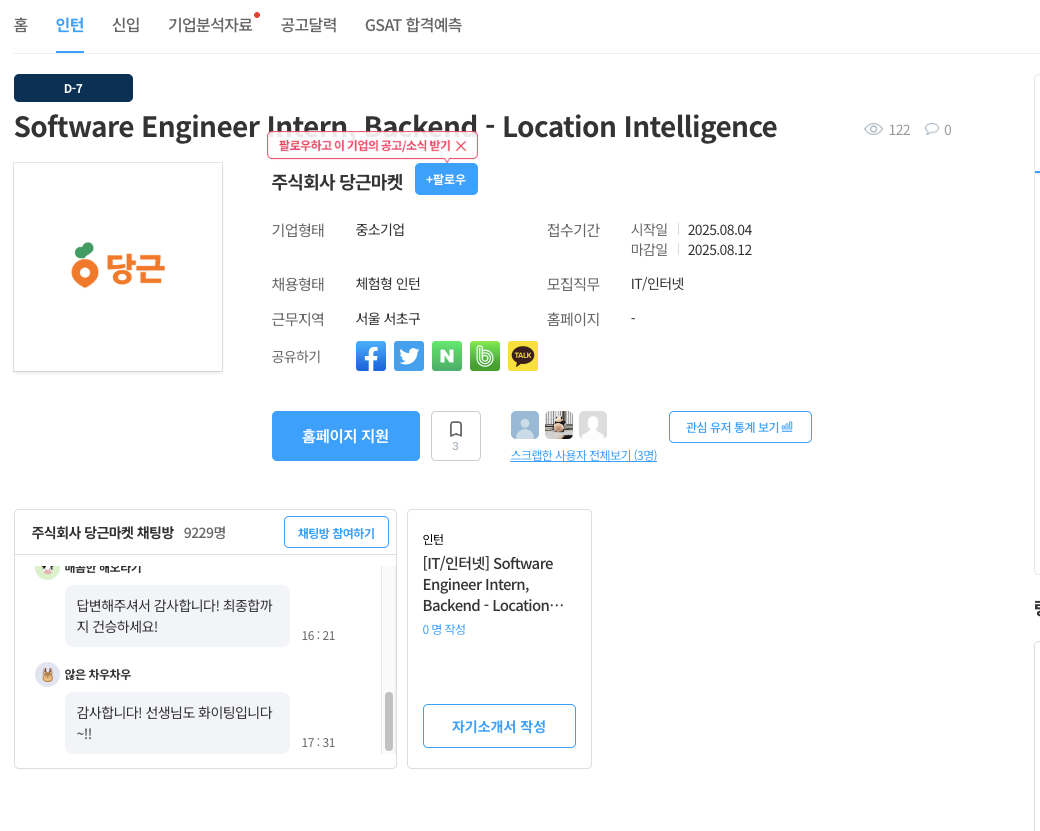Click the 16:21 message timestamp
This screenshot has width=1040, height=831.
[318, 636]
